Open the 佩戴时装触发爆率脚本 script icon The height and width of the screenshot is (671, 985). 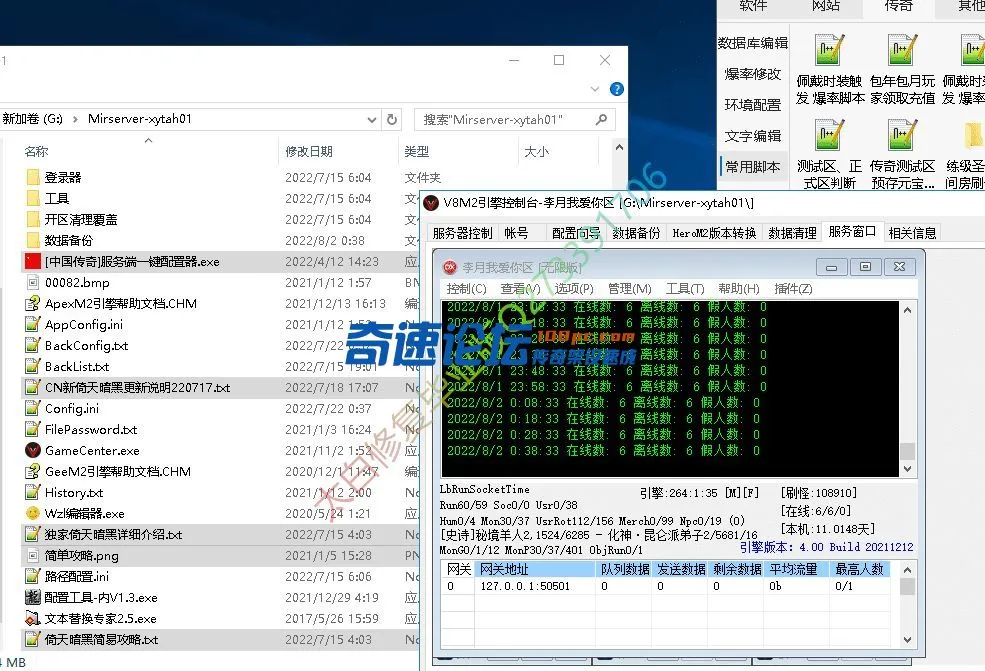click(830, 50)
